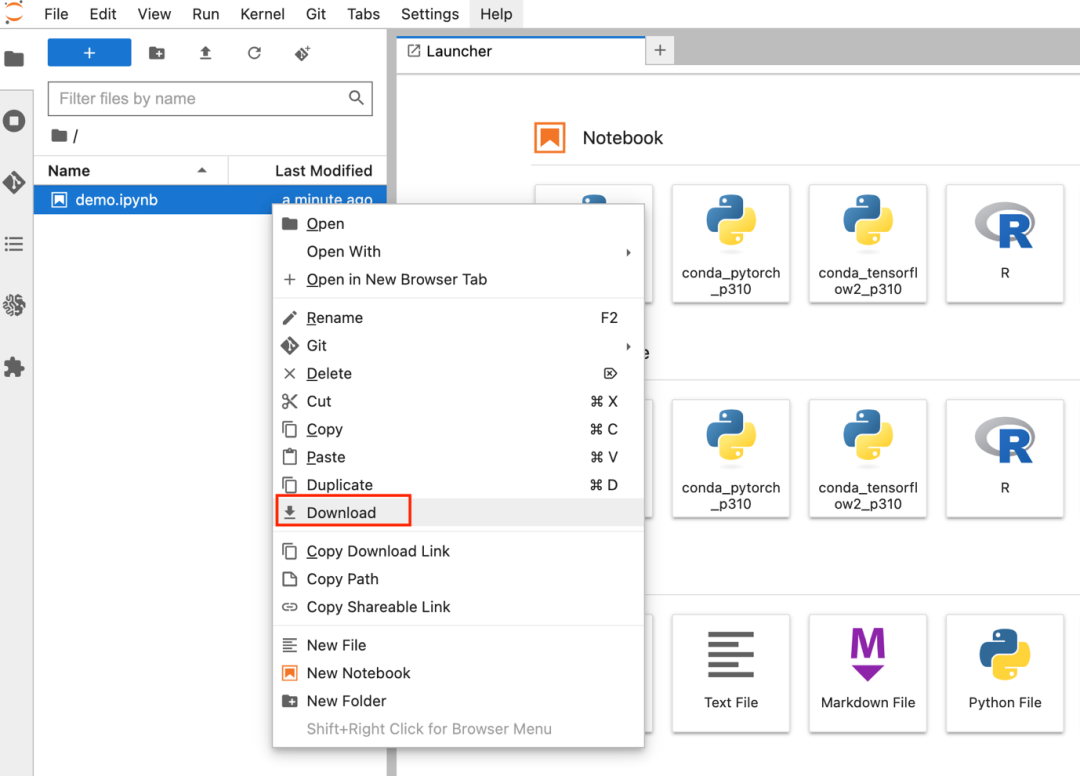Choose Copy in the context menu

[x=459, y=429]
